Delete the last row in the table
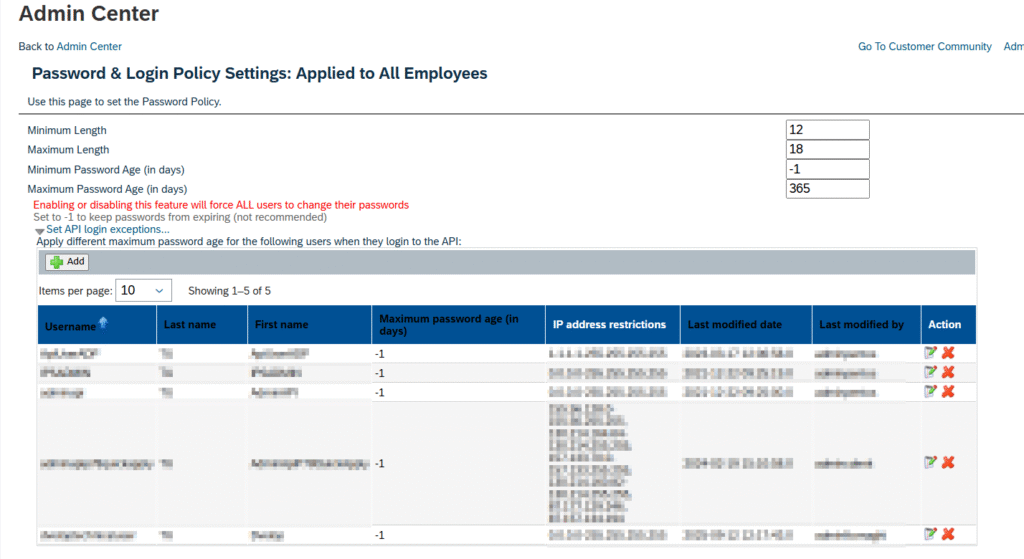This screenshot has height=559, width=1024. coord(948,534)
